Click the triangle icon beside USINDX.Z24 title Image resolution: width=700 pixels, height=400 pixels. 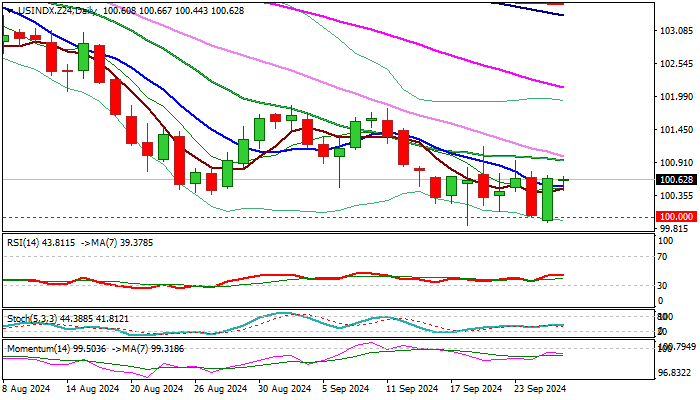click(6, 10)
